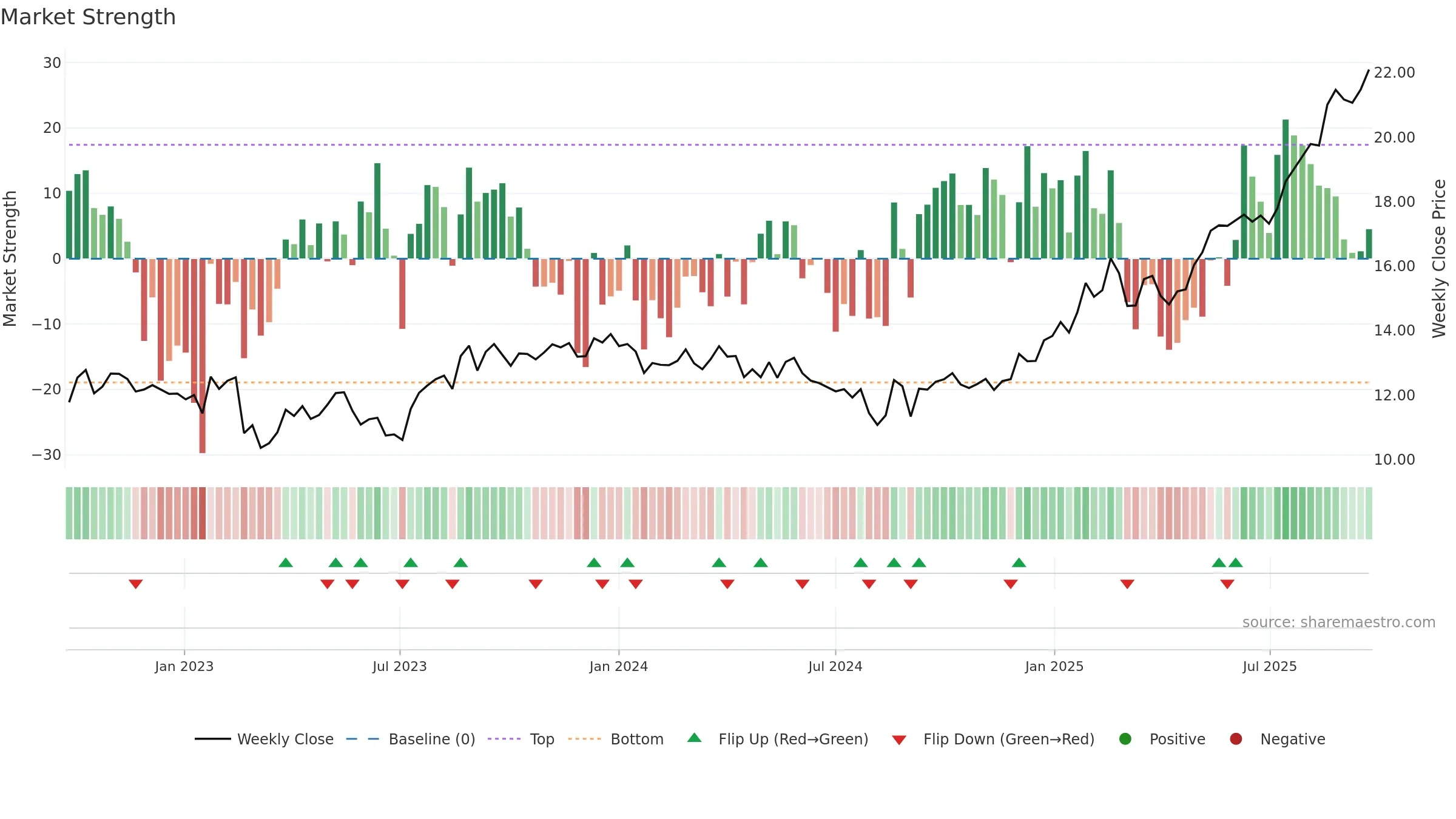Viewport: 1456px width, 819px height.
Task: Toggle the Baseline (0) legend entry
Action: tap(411, 739)
